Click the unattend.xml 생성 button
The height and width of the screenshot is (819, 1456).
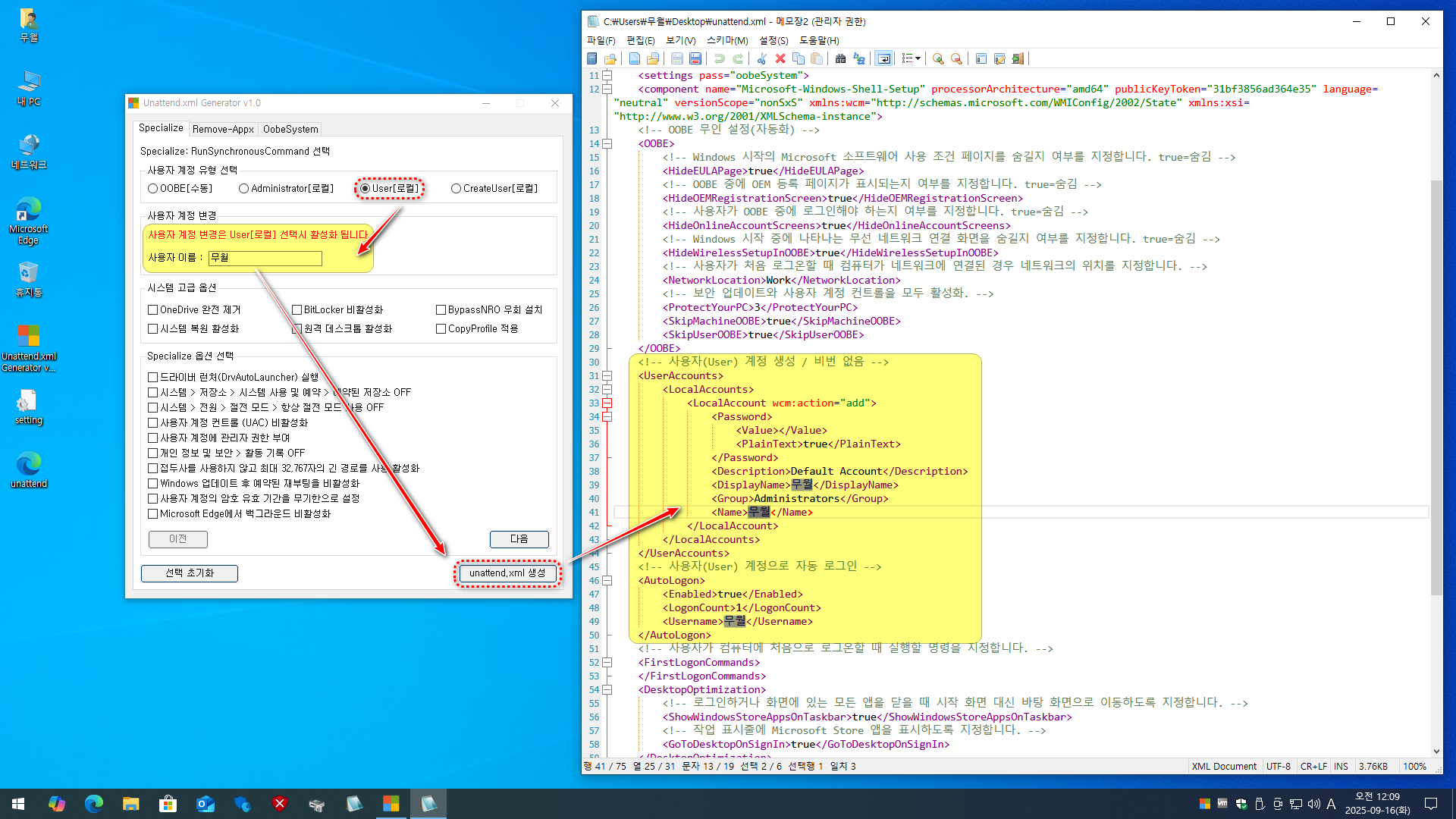[x=507, y=573]
